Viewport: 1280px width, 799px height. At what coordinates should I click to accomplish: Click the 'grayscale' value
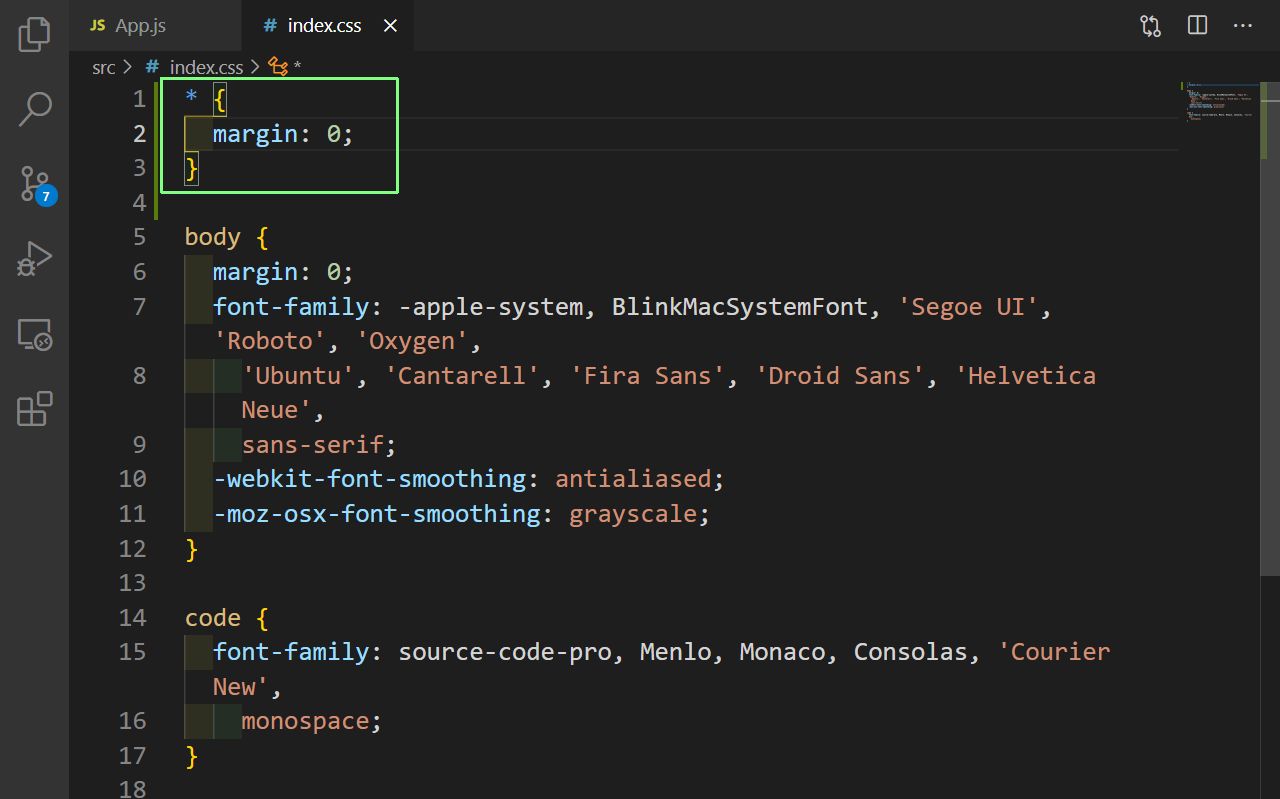click(x=633, y=514)
